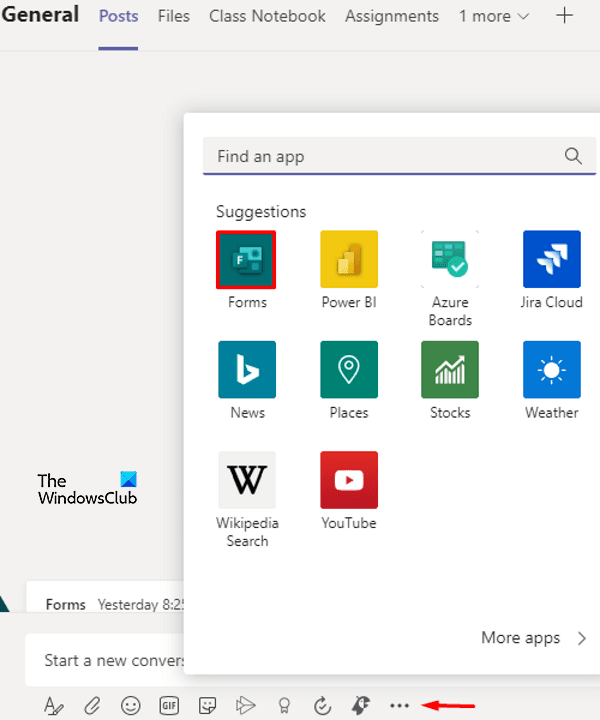This screenshot has height=720, width=600.
Task: Open the Assignments tab
Action: click(392, 17)
